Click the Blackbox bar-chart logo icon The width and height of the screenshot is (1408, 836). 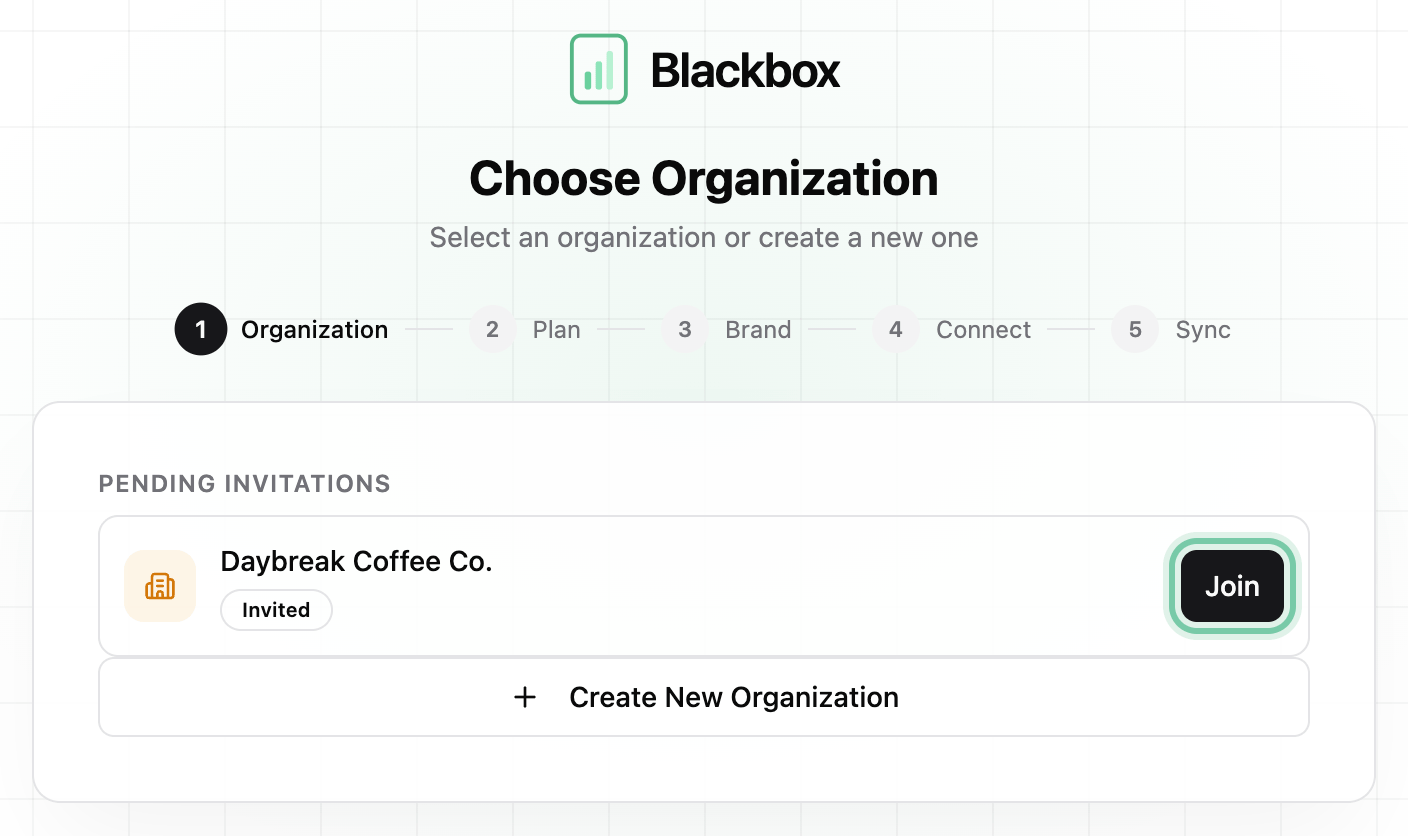tap(599, 69)
